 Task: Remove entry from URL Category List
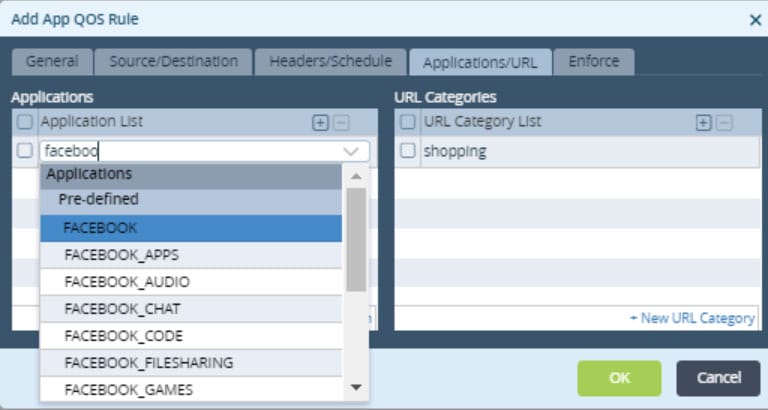(x=724, y=123)
